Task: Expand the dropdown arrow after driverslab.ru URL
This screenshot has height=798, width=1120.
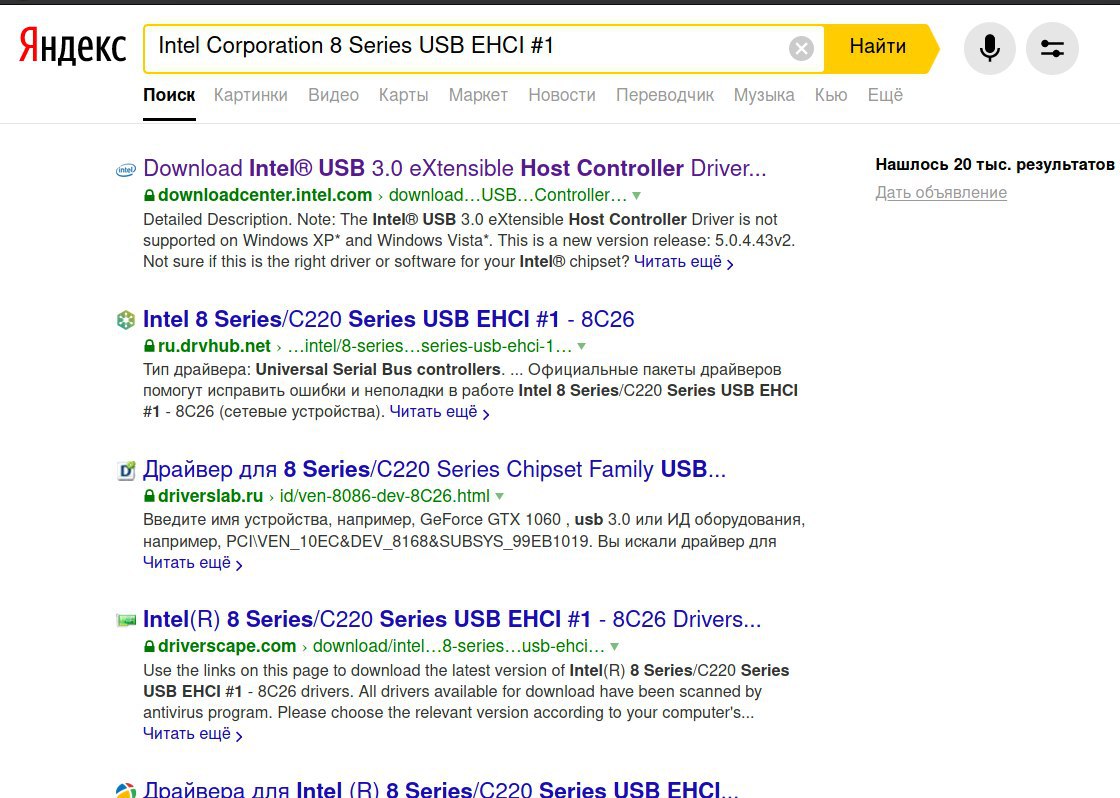Action: [x=499, y=497]
